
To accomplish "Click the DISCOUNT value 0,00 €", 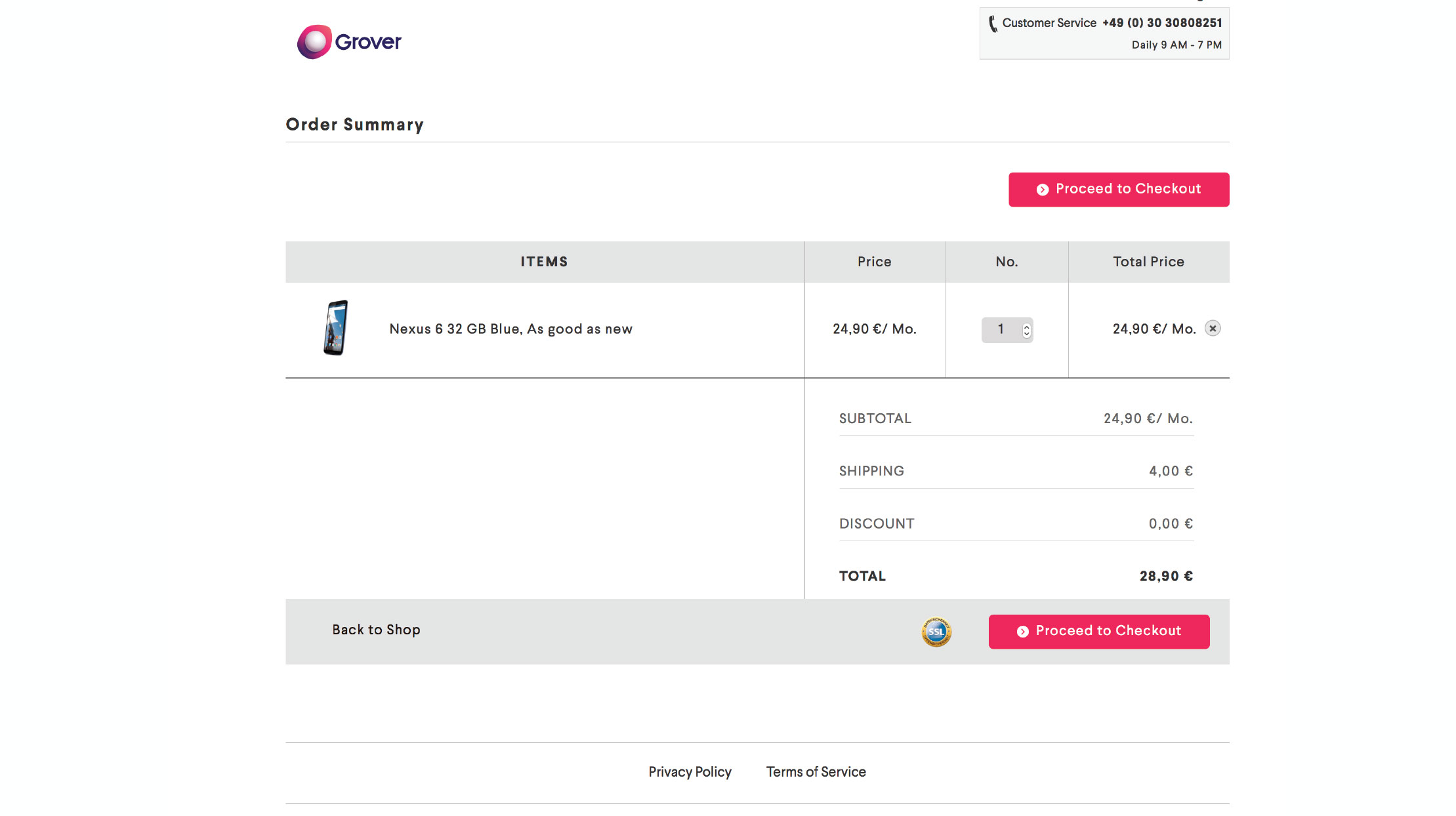I will coord(1171,523).
